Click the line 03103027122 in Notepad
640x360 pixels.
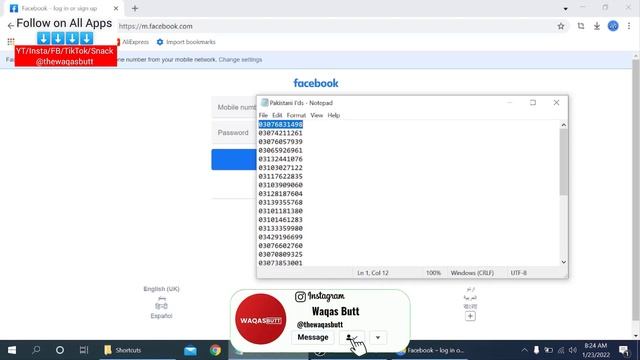pyautogui.click(x=280, y=168)
